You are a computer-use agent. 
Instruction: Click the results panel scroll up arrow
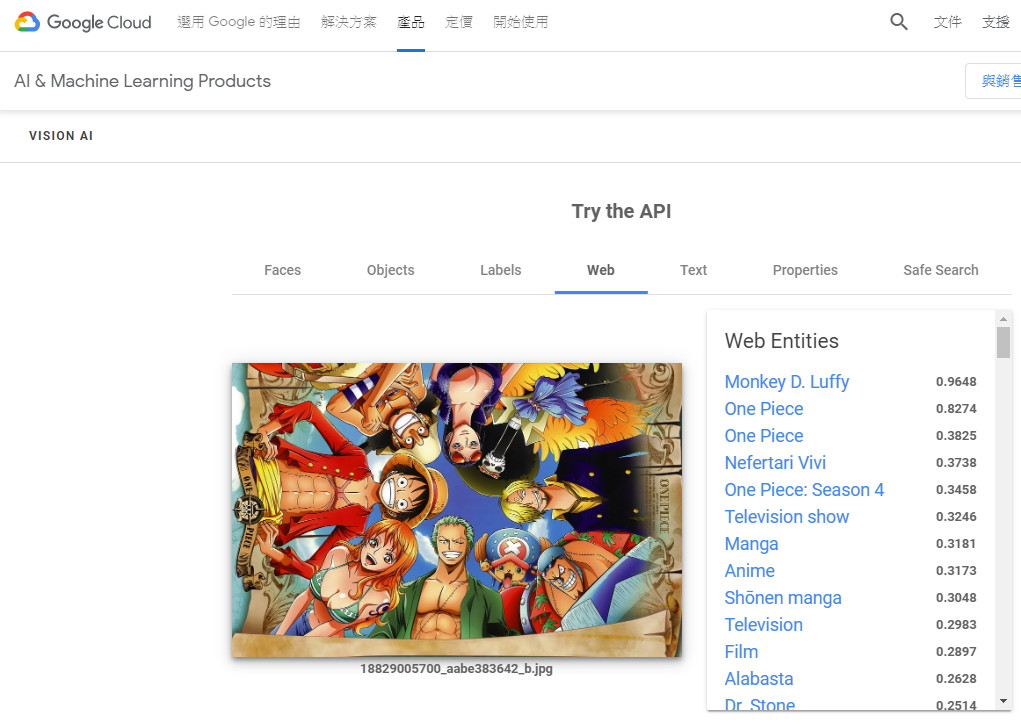[x=1003, y=318]
